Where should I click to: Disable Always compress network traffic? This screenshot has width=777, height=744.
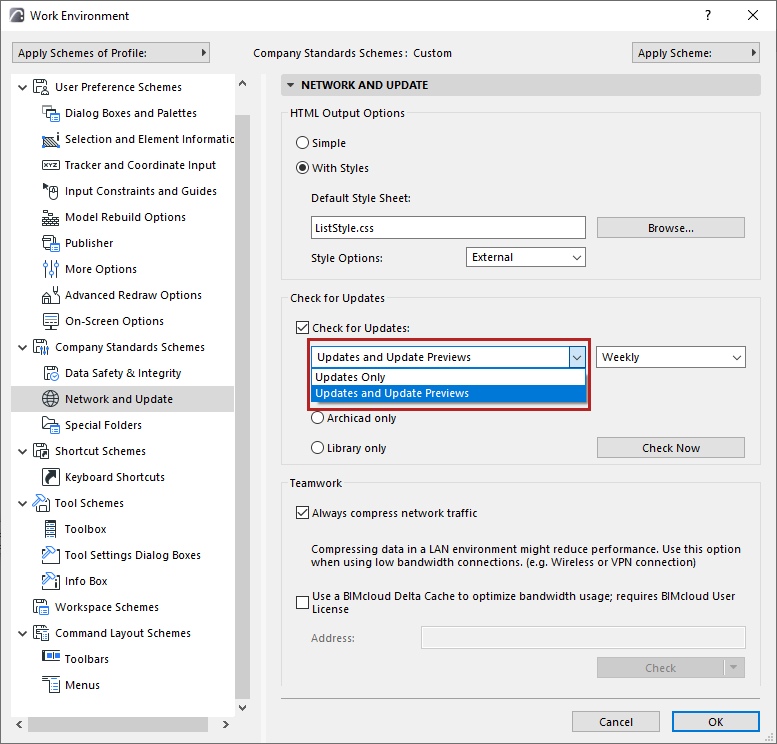pyautogui.click(x=303, y=513)
